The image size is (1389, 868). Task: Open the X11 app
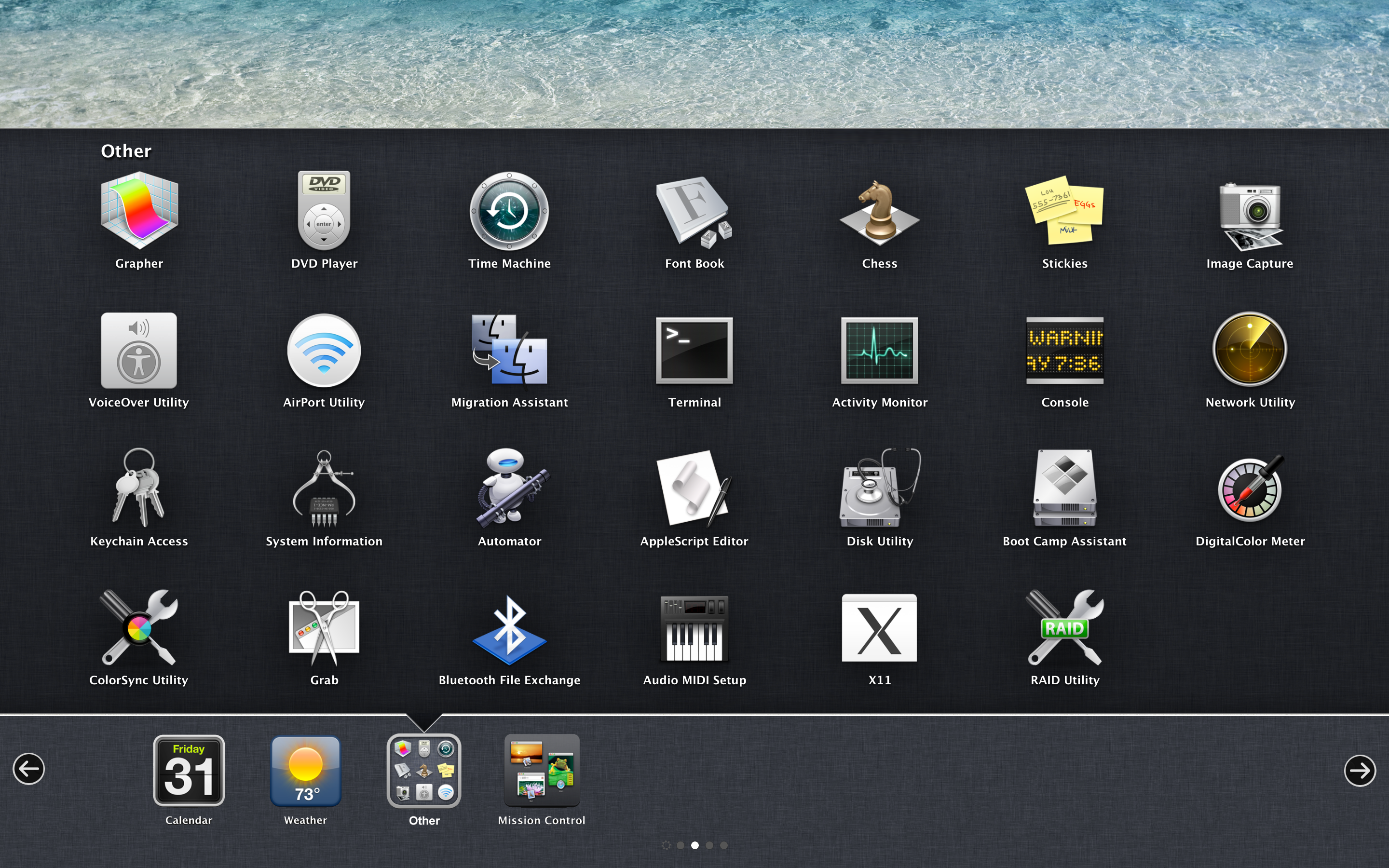[x=879, y=627]
